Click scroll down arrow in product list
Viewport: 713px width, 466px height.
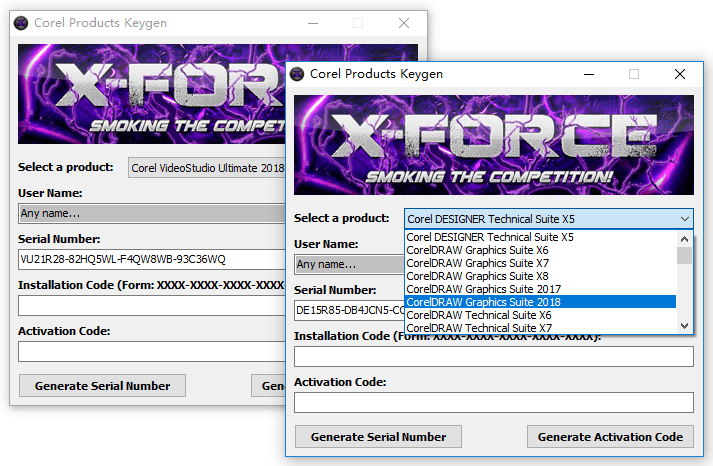(684, 326)
